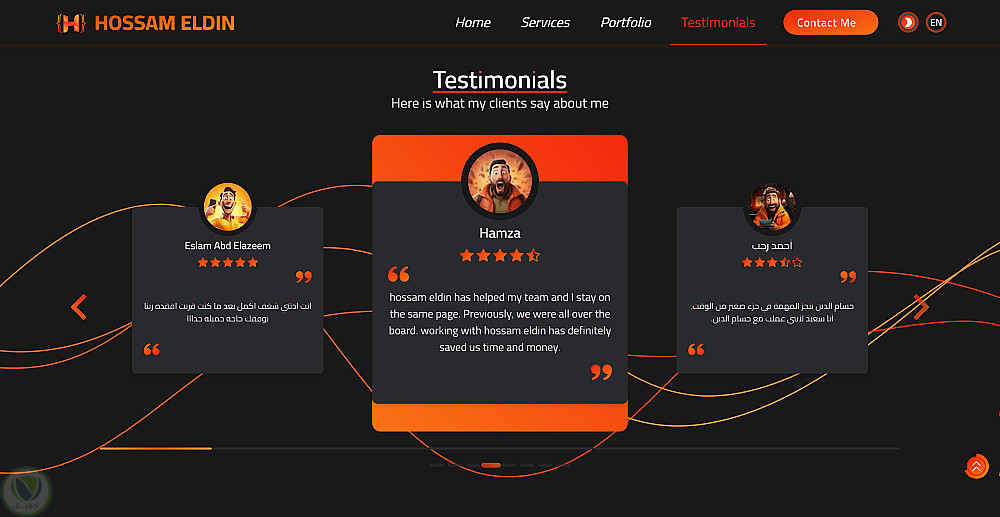Open the Services menu item
Image resolution: width=1000 pixels, height=517 pixels.
[x=545, y=23]
